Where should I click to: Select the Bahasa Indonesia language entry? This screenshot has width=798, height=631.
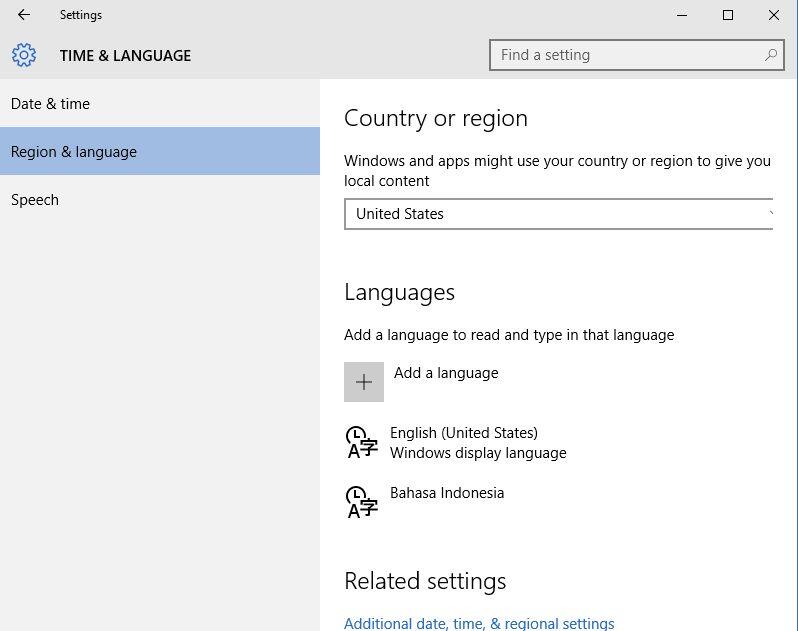tap(425, 502)
